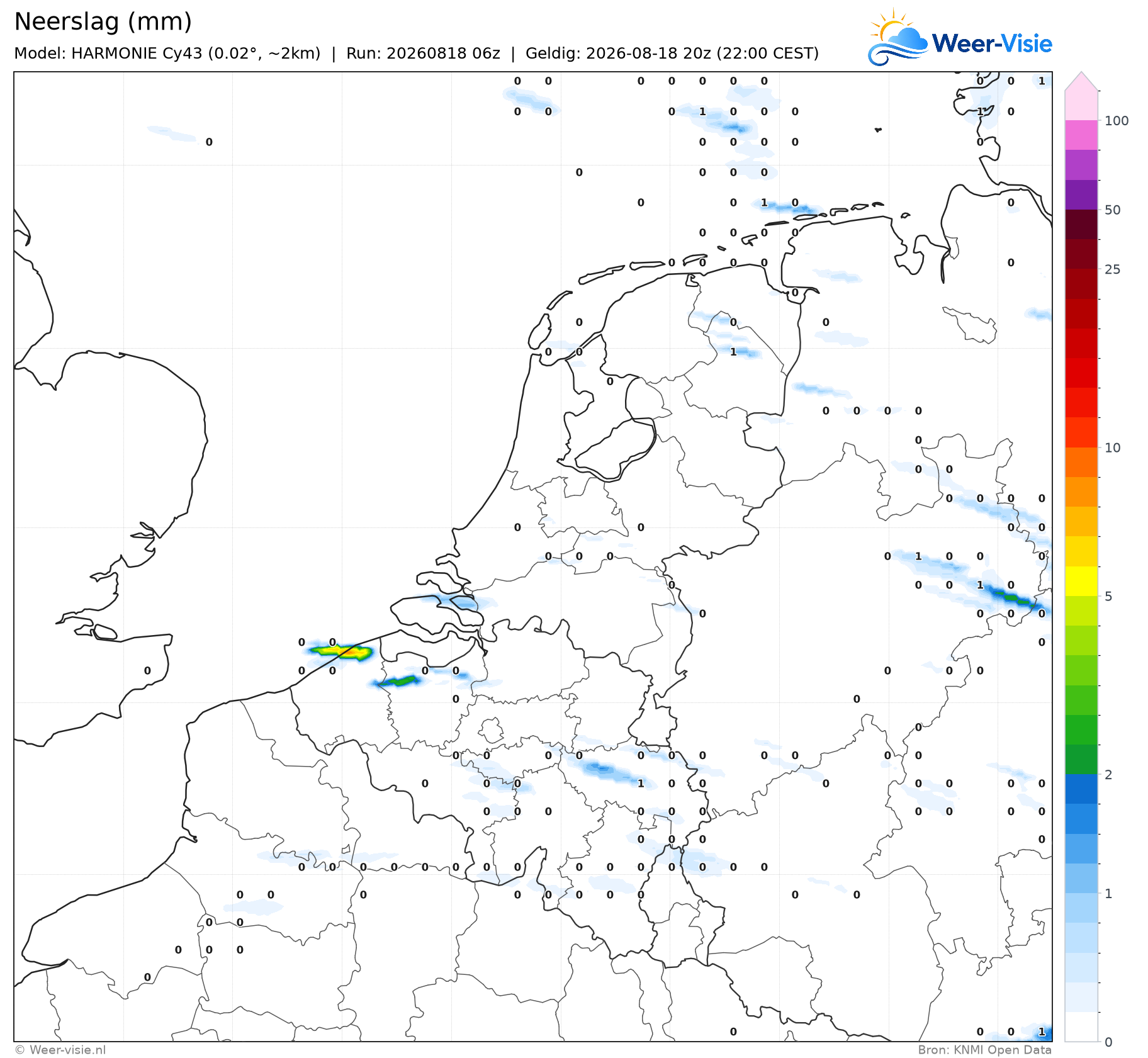This screenshot has height=1058, width=1148.
Task: Click the Weer-Visie brand name text
Action: click(x=992, y=43)
